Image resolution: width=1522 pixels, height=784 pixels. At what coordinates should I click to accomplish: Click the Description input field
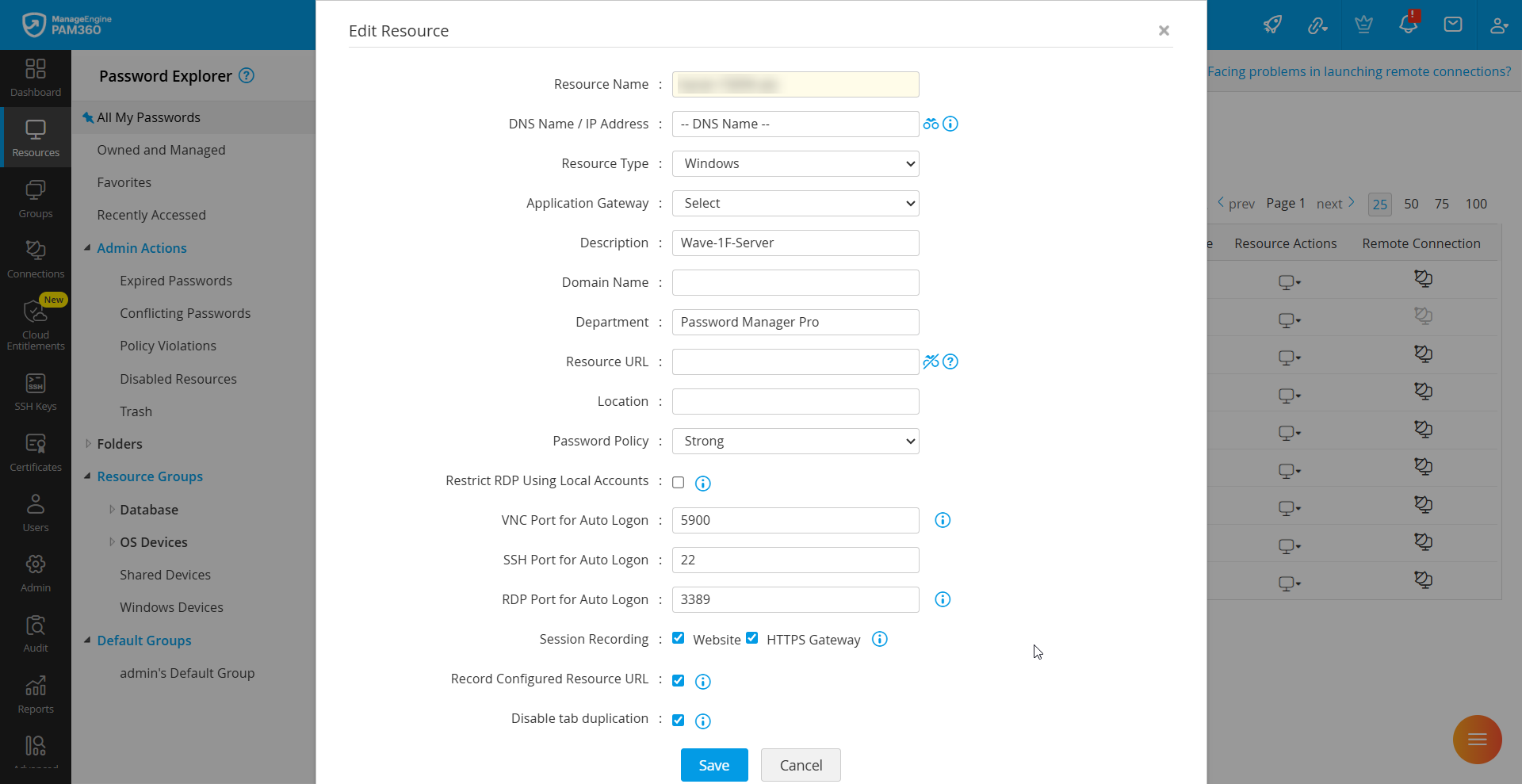[x=795, y=243]
